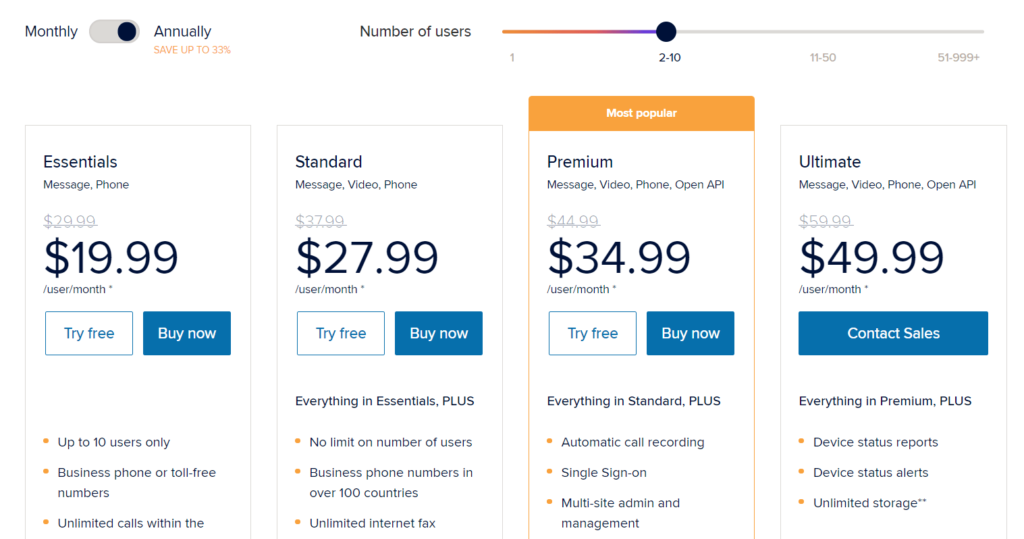Click Try free for Essentials plan
This screenshot has width=1024, height=539.
click(x=89, y=333)
